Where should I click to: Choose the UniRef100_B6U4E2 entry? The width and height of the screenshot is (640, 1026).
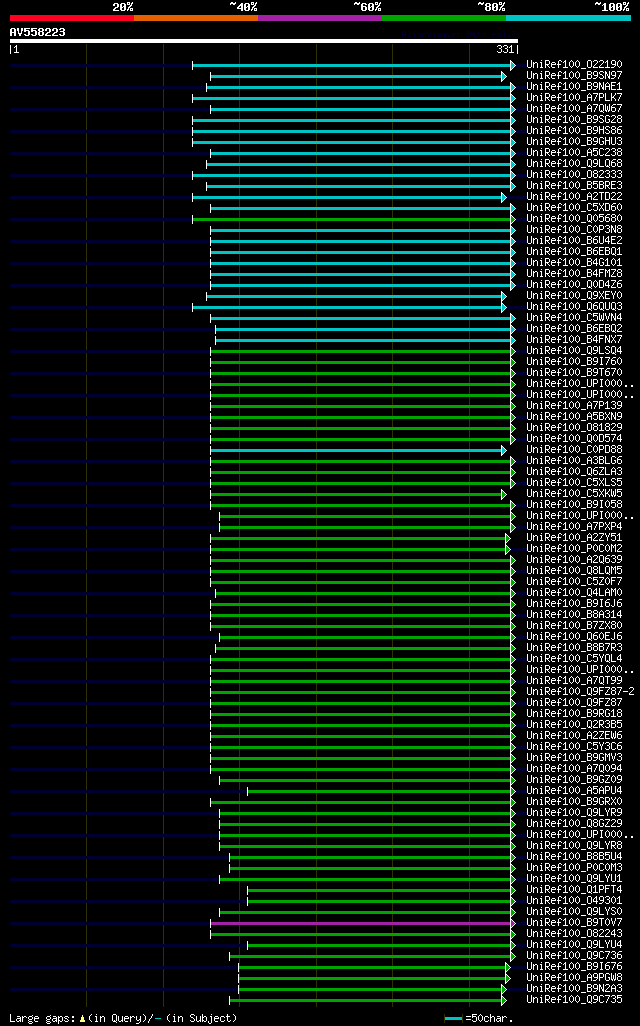(x=574, y=240)
